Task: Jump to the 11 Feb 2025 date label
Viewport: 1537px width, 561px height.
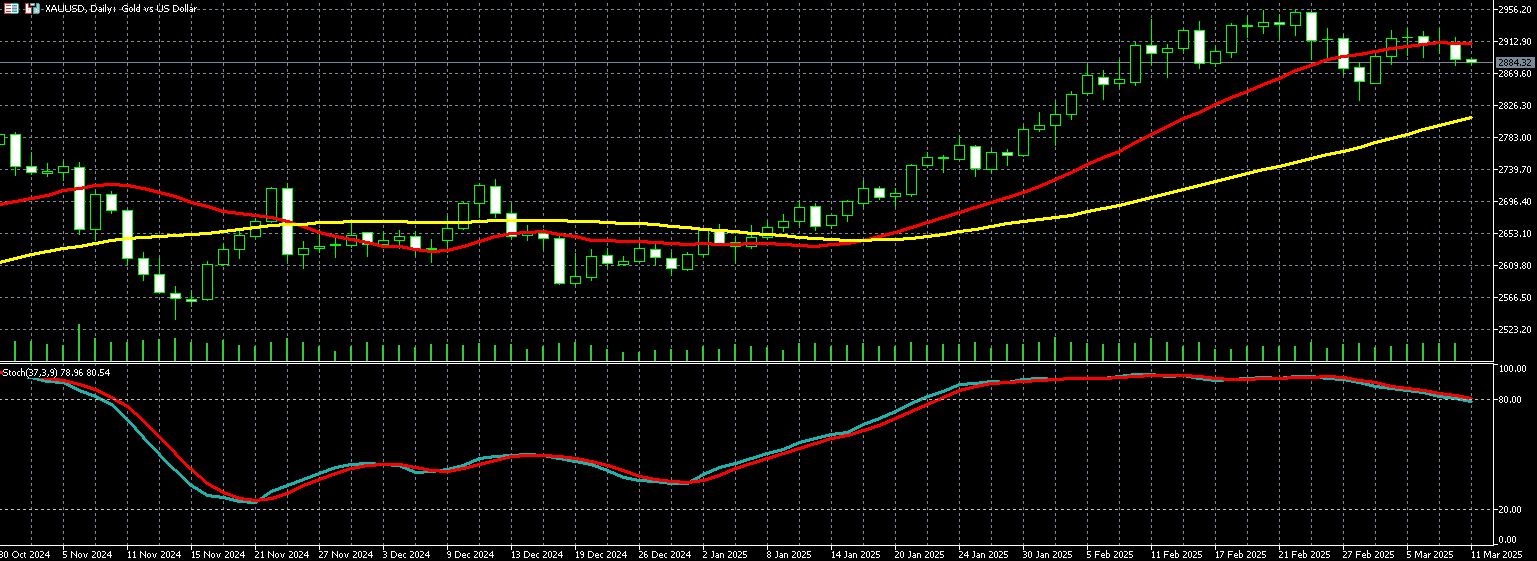Action: coord(1175,554)
